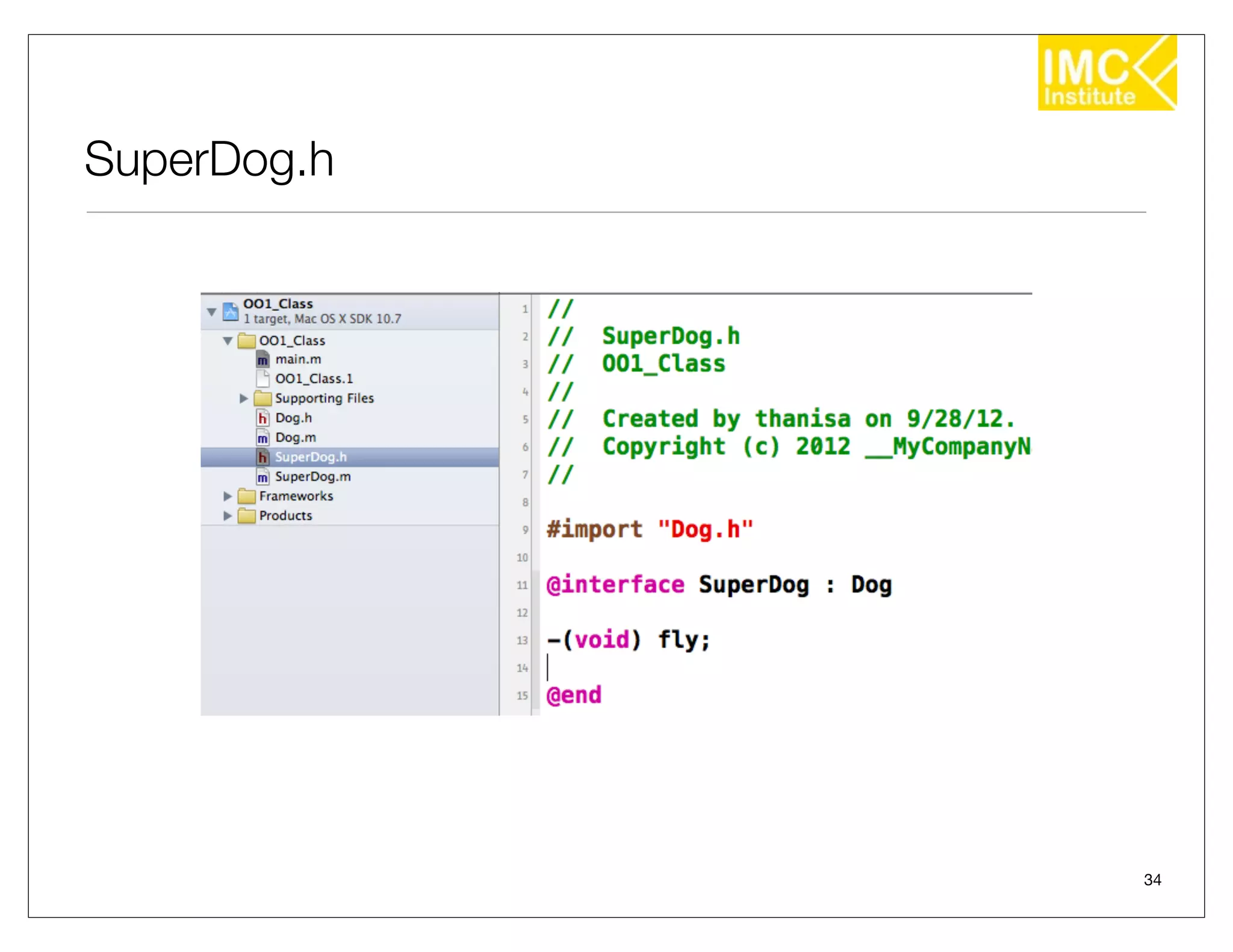Click the 'Created by thanisa' comment line

click(781, 419)
